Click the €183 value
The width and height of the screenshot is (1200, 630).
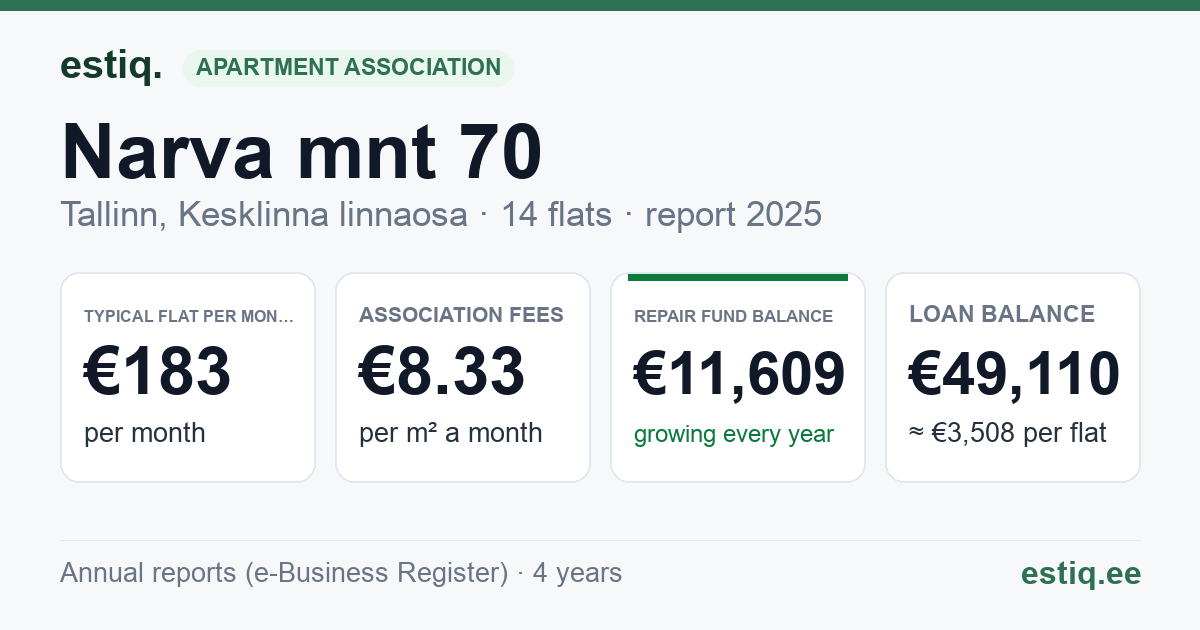[x=158, y=372]
